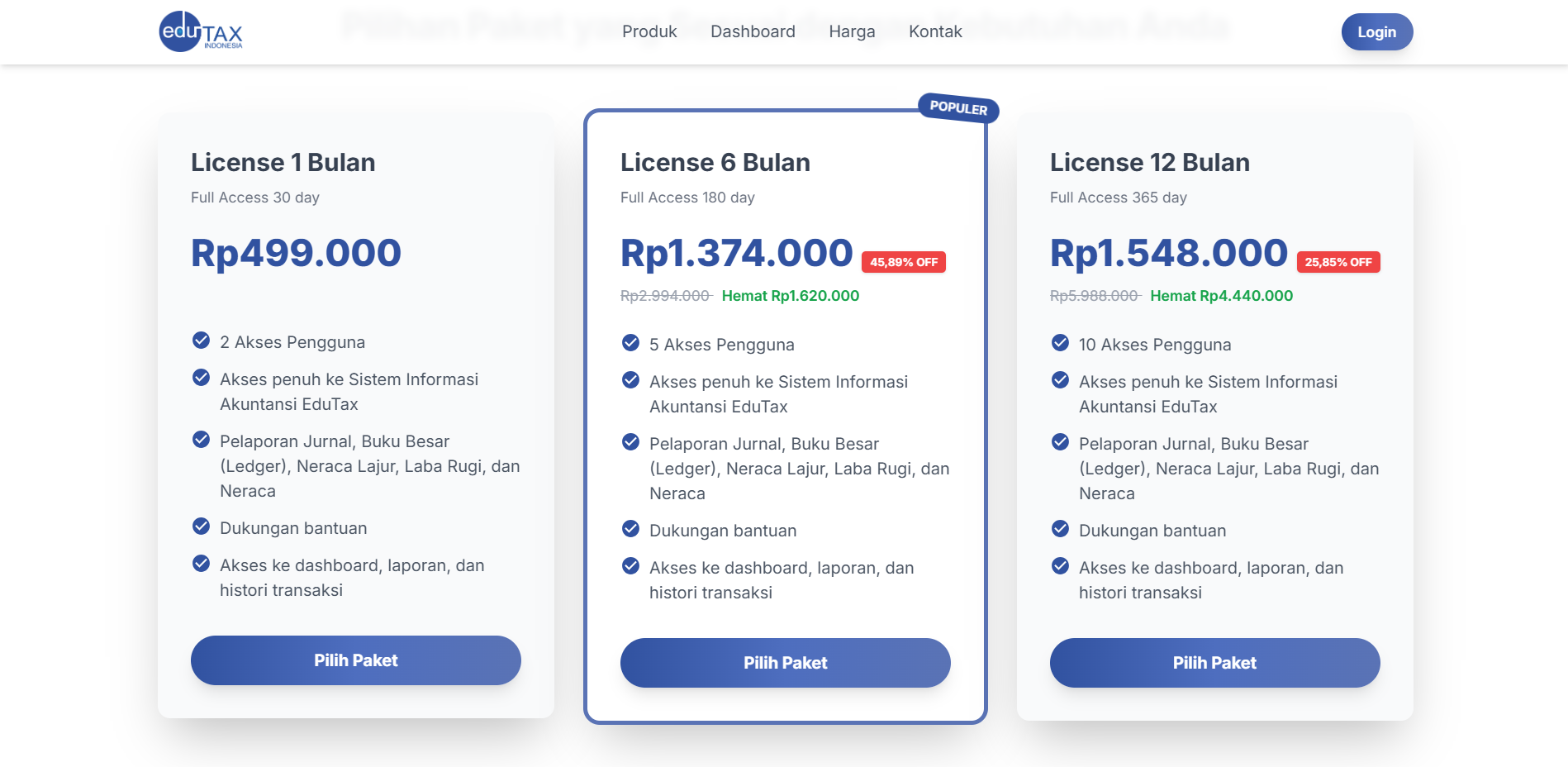Click checkmark icon beside 2 Akses Pengguna

pos(201,341)
